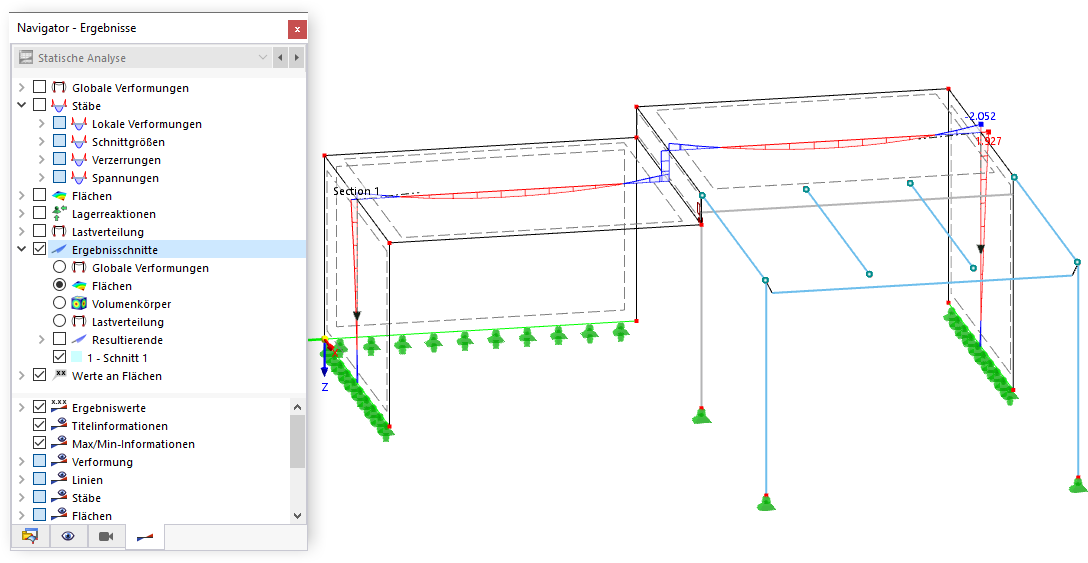Expand Lokale Verformungen node

pos(42,124)
